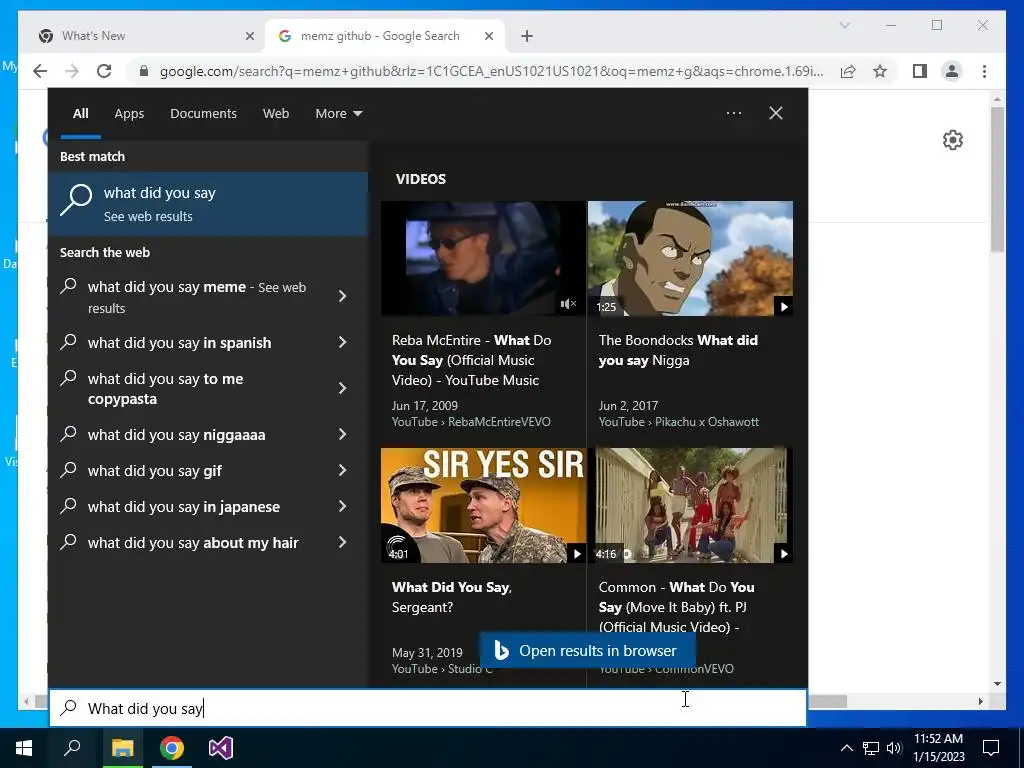Expand arrow for 'in spanish' suggestion
This screenshot has height=768, width=1024.
[343, 342]
